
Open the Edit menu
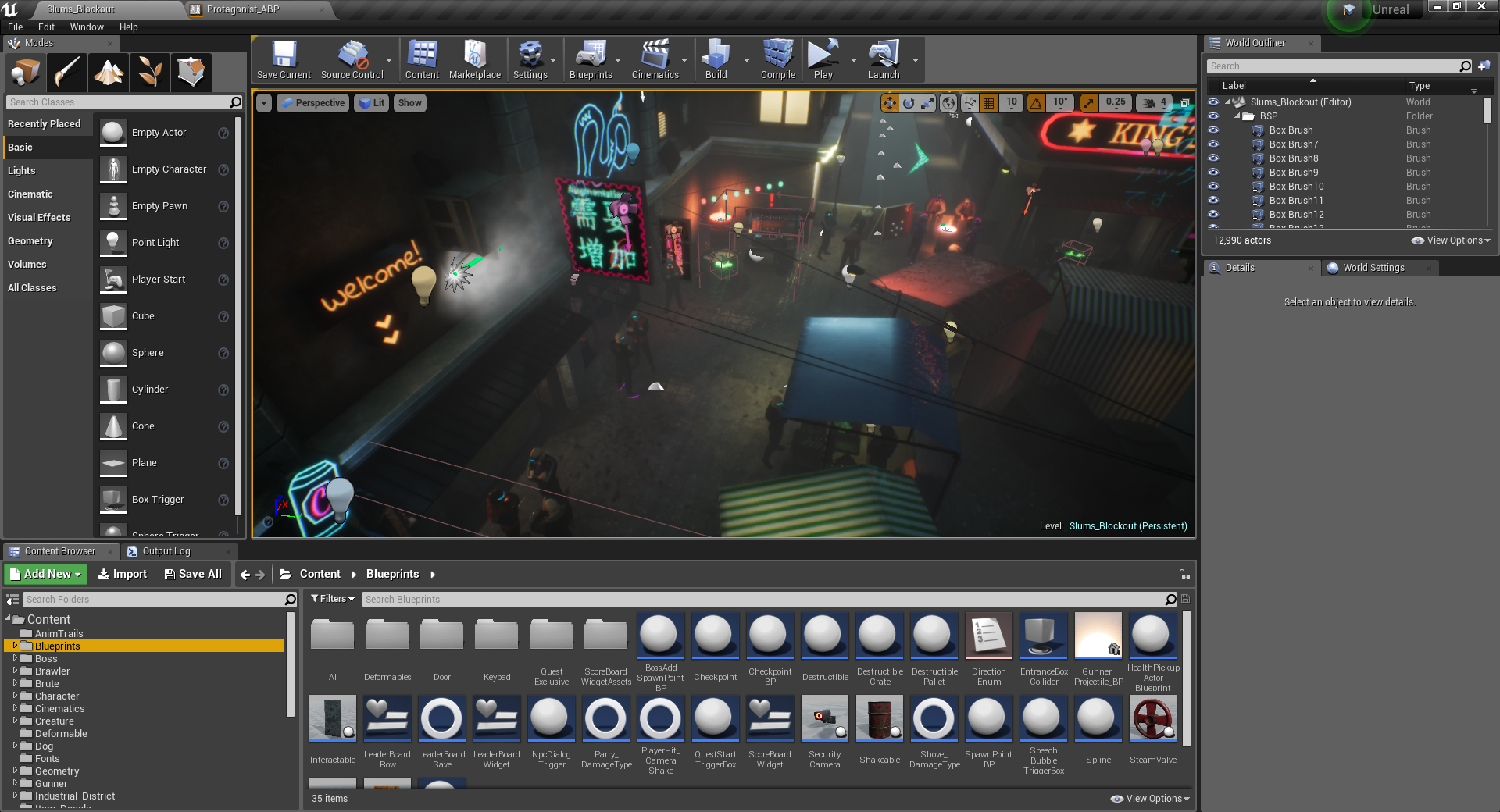pos(46,27)
